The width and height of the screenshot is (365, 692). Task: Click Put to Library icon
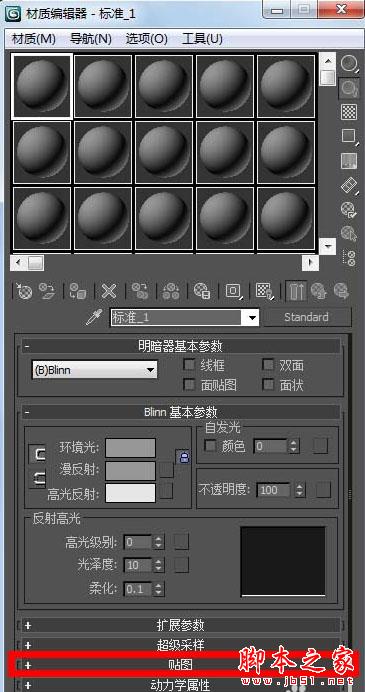(x=202, y=292)
